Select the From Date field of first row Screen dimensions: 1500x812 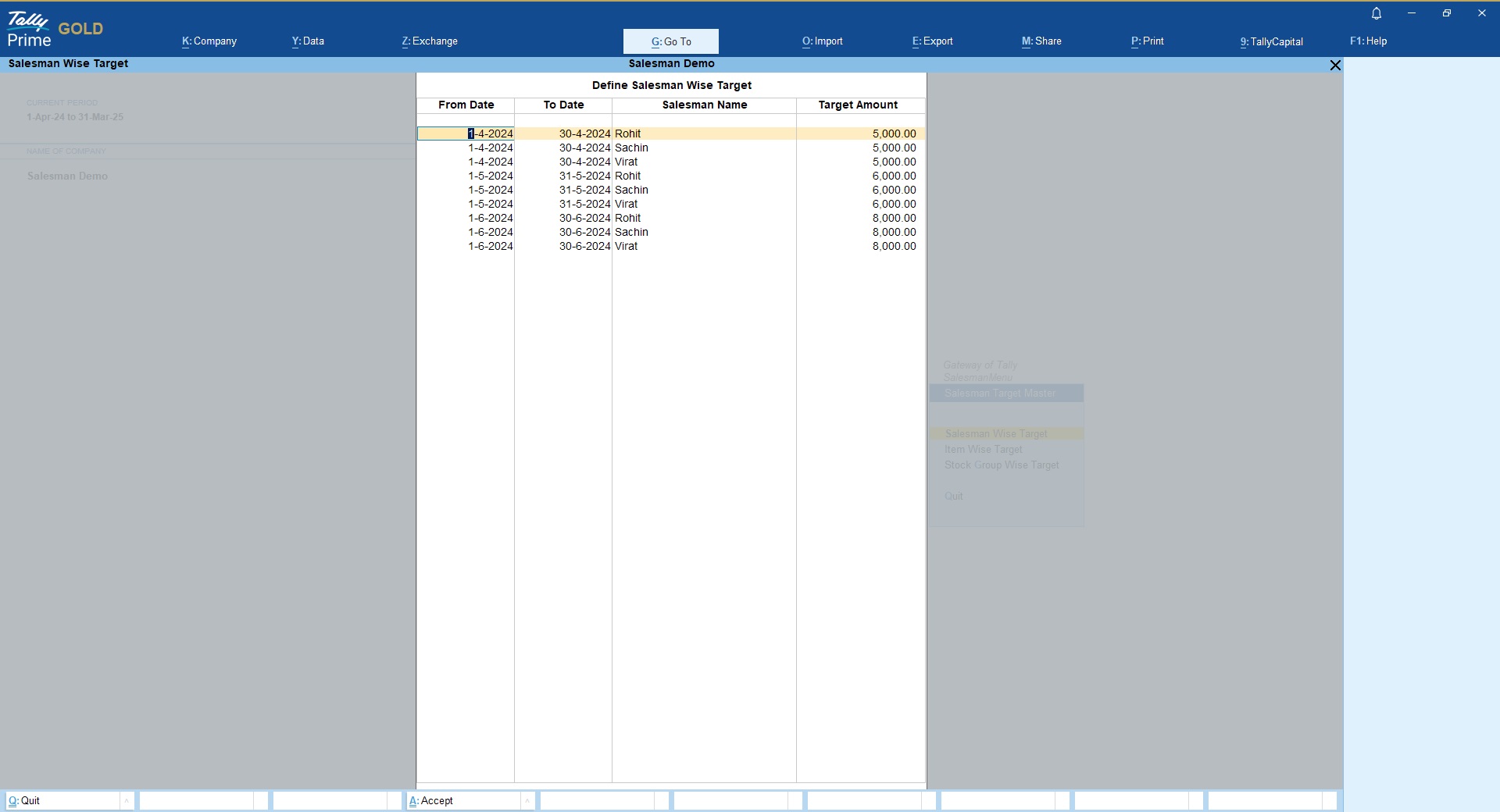pos(466,134)
